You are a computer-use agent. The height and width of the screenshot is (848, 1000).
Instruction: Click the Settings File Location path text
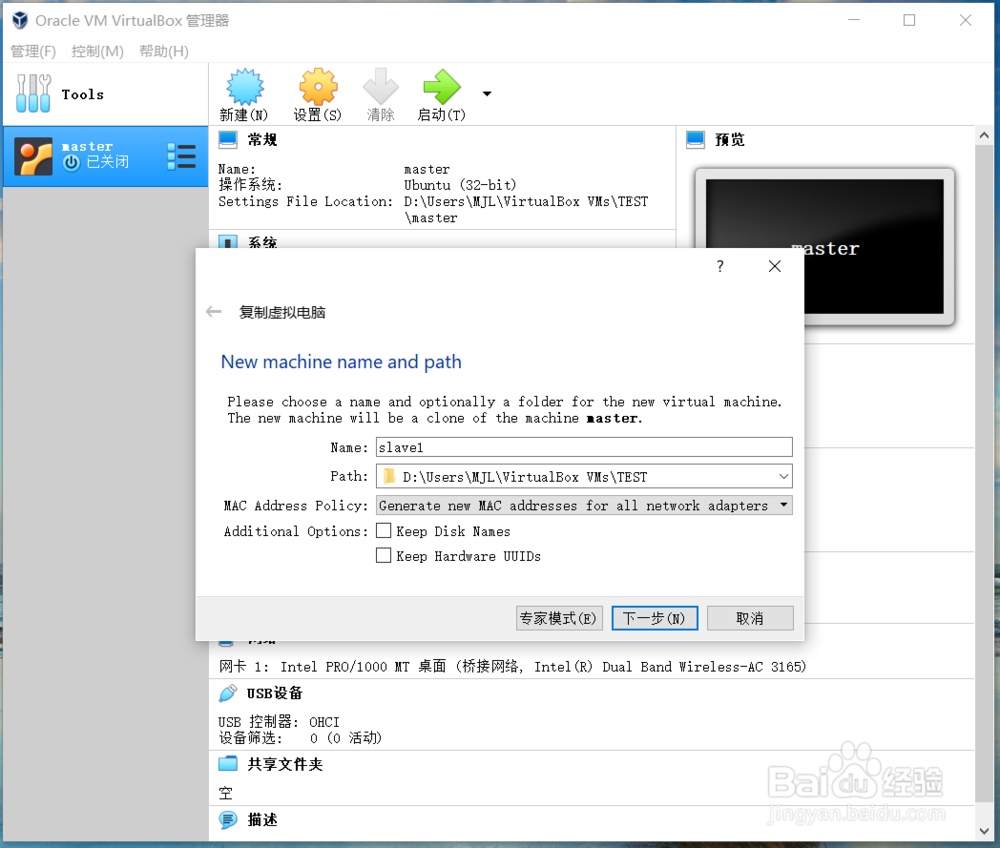click(x=526, y=209)
